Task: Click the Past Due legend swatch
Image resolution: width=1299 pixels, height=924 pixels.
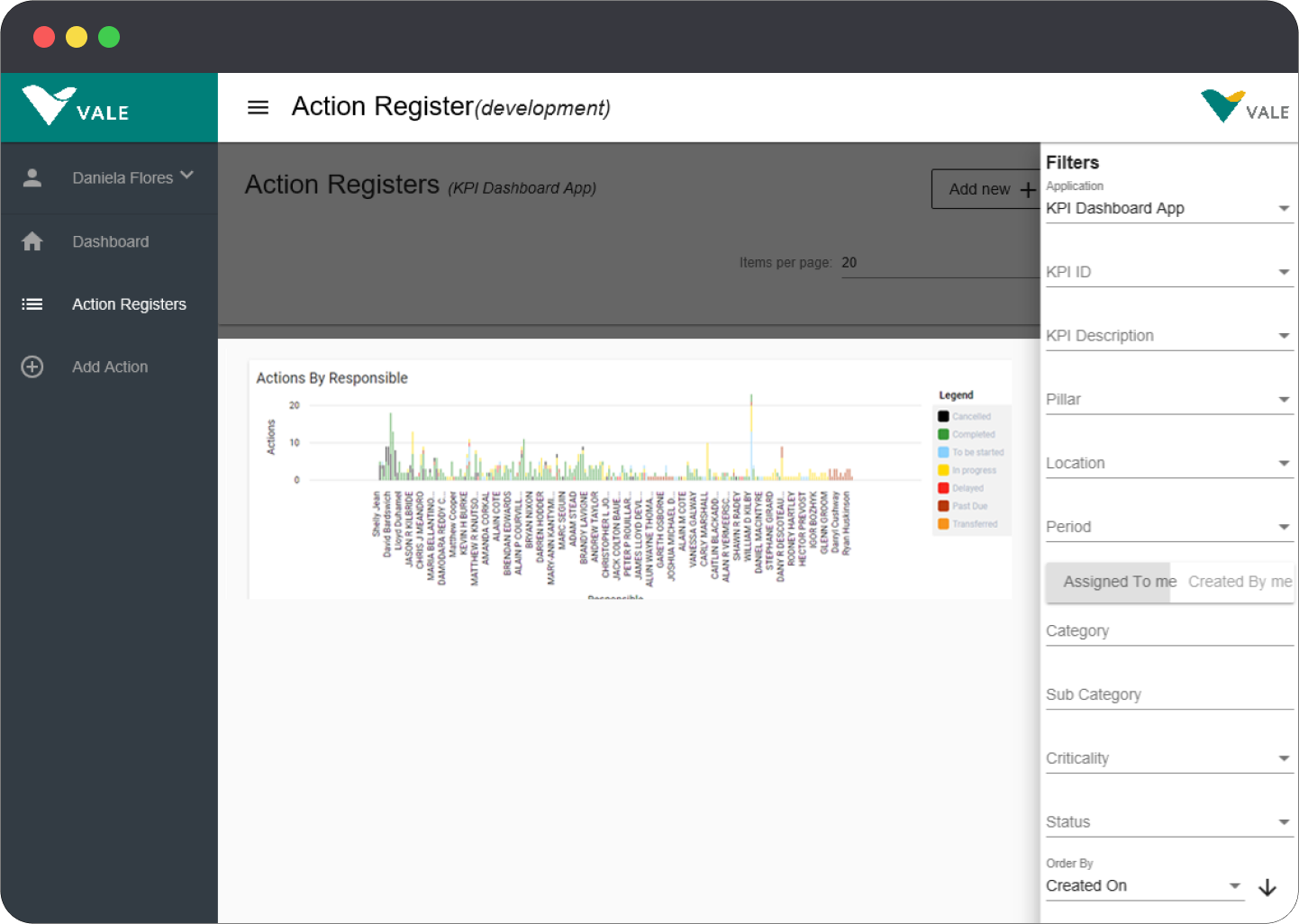Action: click(x=943, y=506)
